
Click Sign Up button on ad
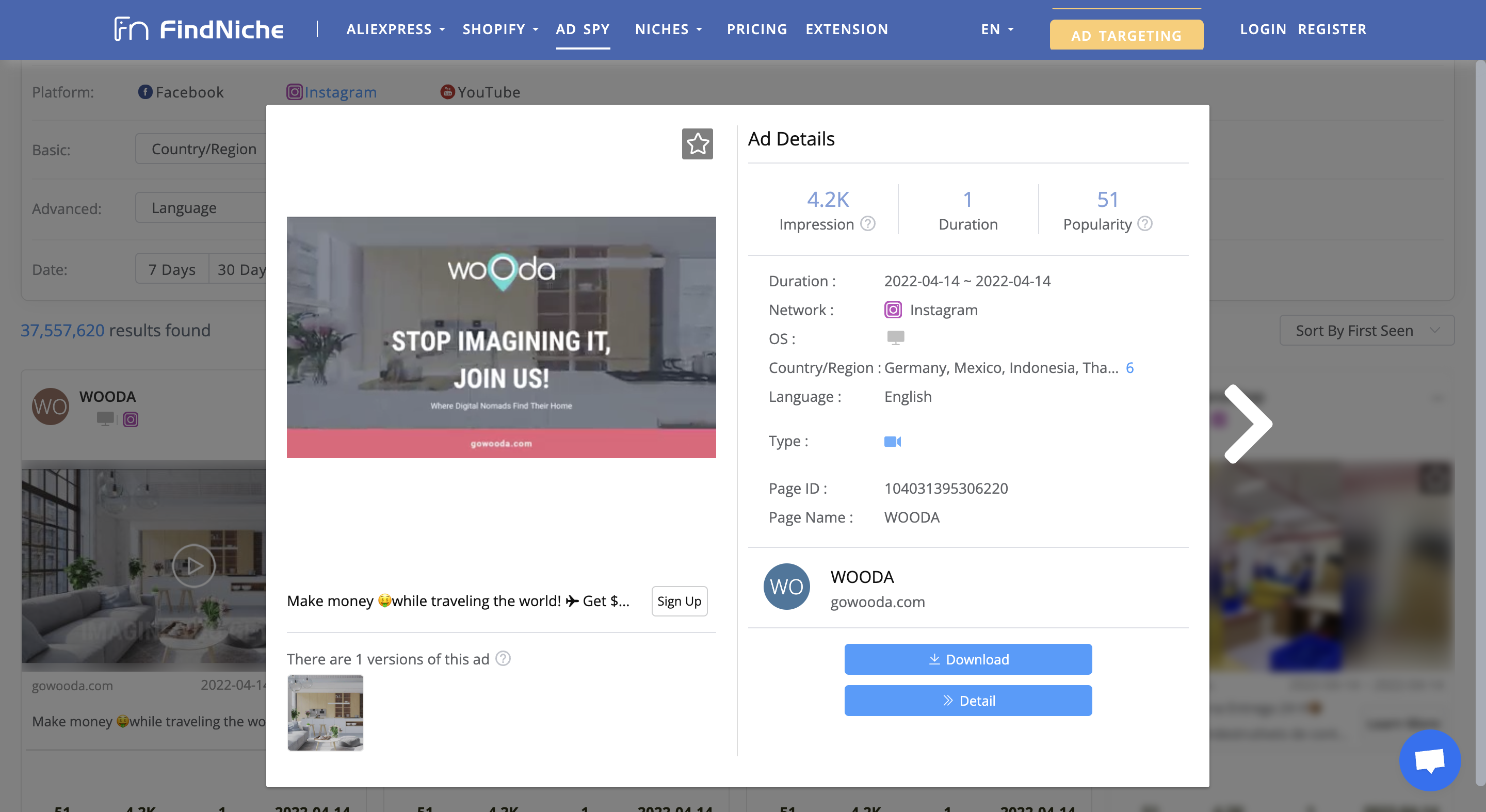[x=679, y=601]
